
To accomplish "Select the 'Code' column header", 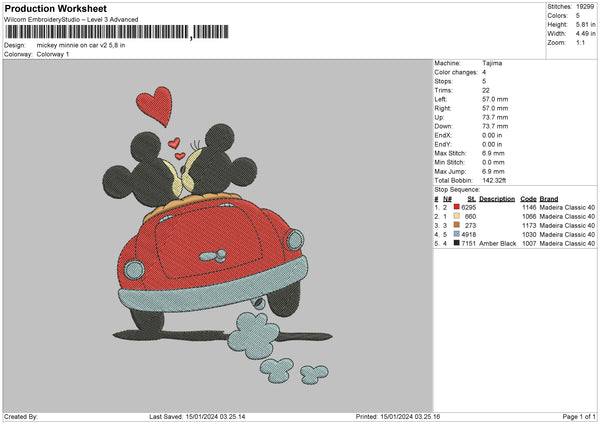I will [x=528, y=199].
